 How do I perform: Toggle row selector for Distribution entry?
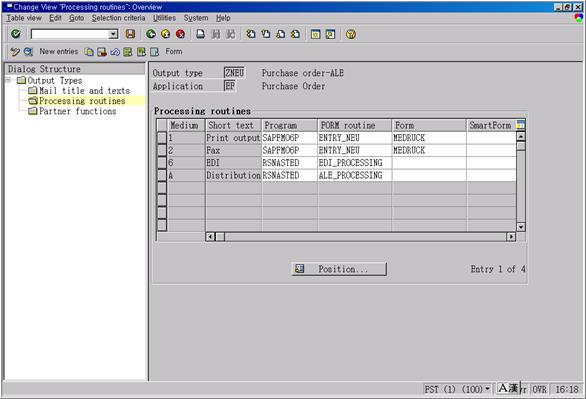point(161,176)
